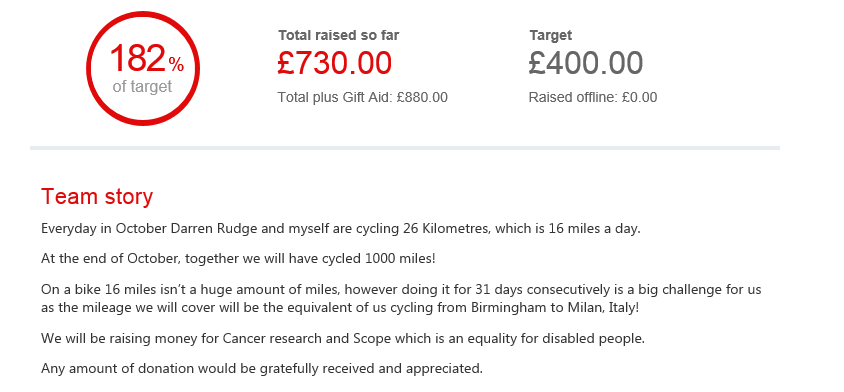
Task: Click the 'Target' heading label
Action: coord(550,36)
